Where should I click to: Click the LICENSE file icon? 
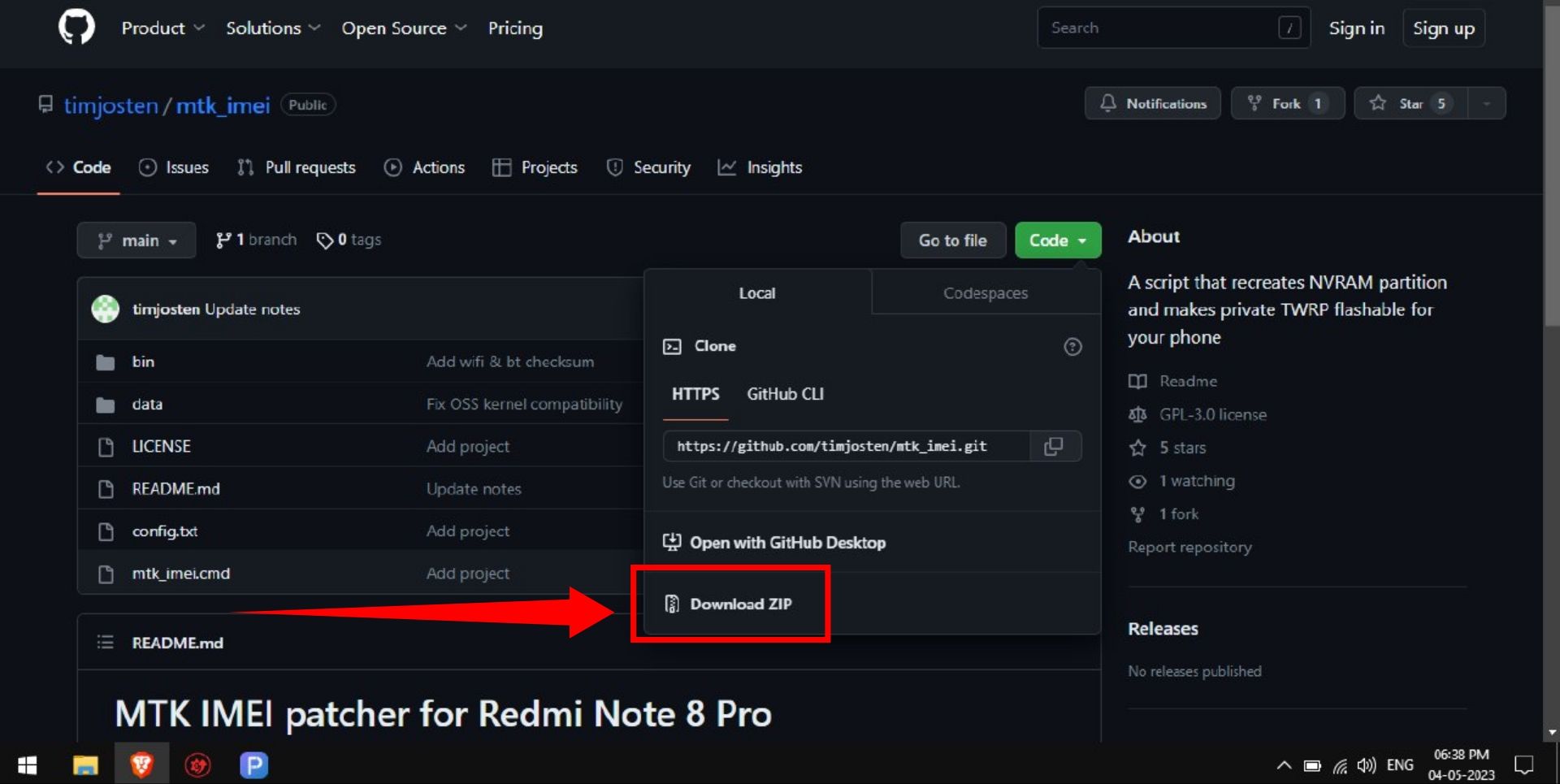coord(106,447)
